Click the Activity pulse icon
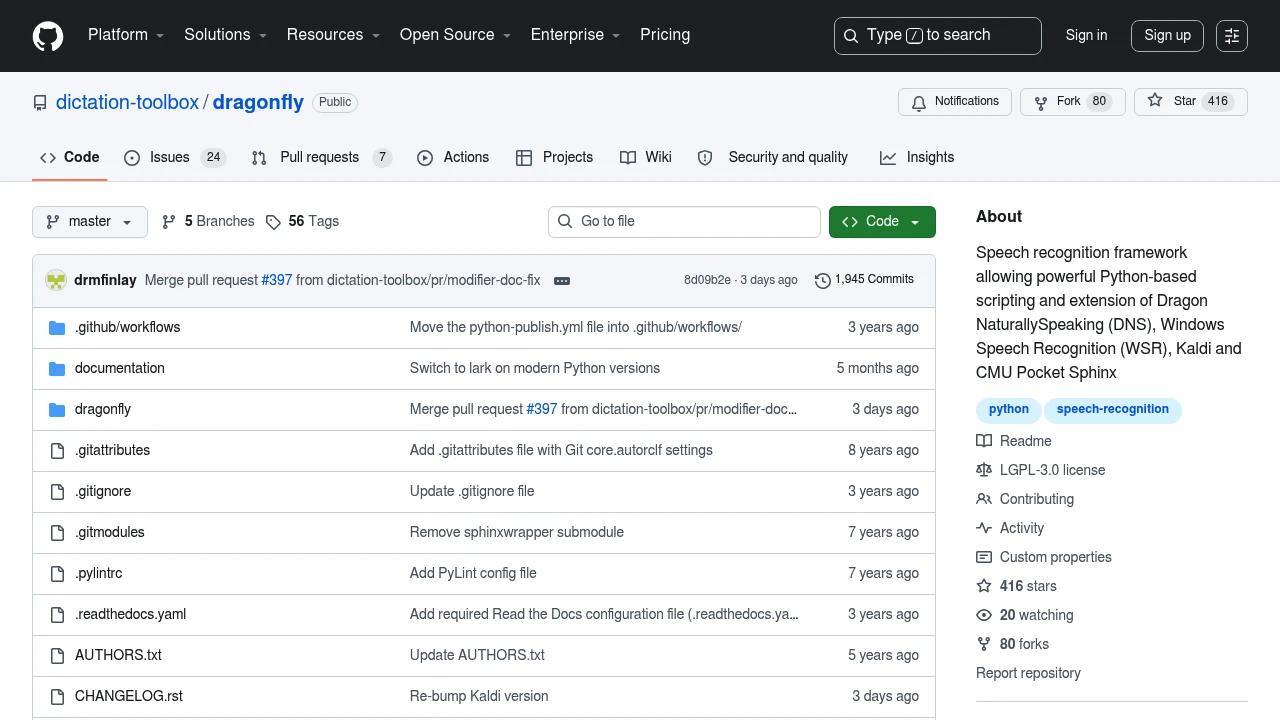 (984, 528)
